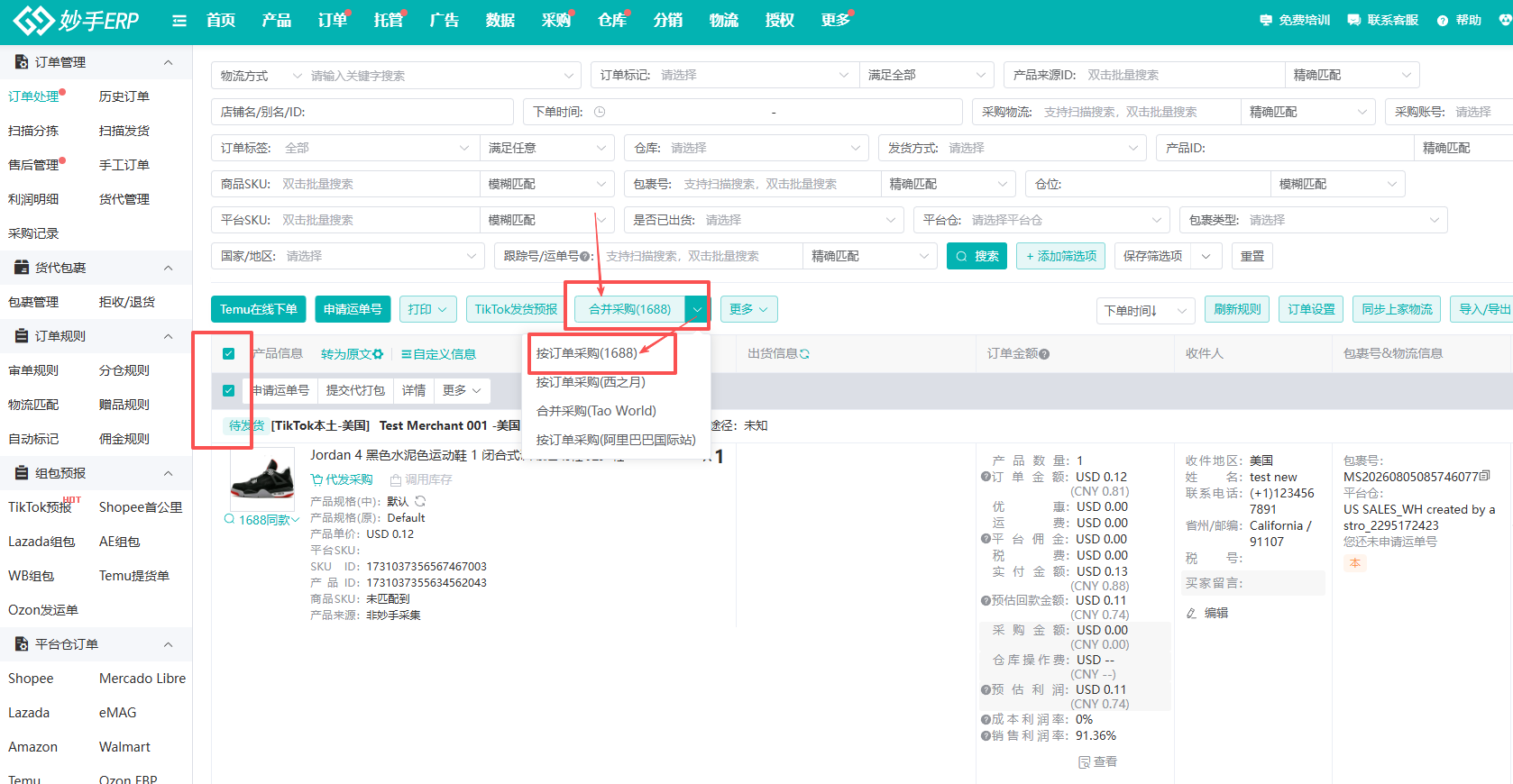Click the Jordan 4 product thumbnail
The image size is (1513, 784).
262,479
